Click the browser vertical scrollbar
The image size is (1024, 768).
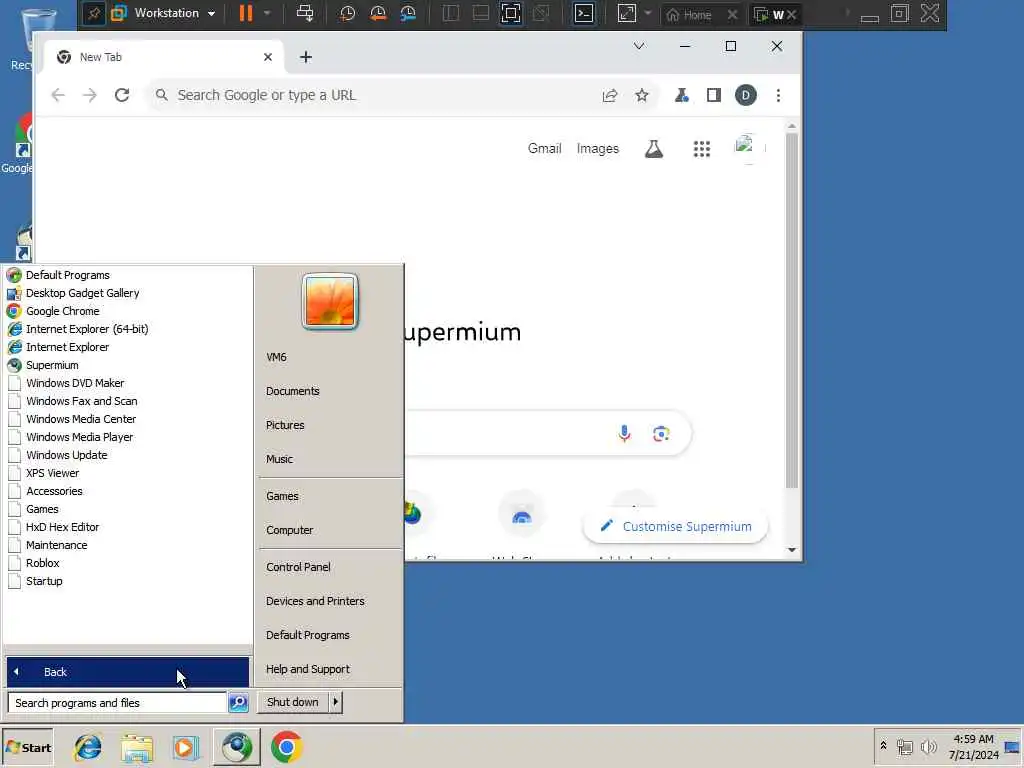792,310
